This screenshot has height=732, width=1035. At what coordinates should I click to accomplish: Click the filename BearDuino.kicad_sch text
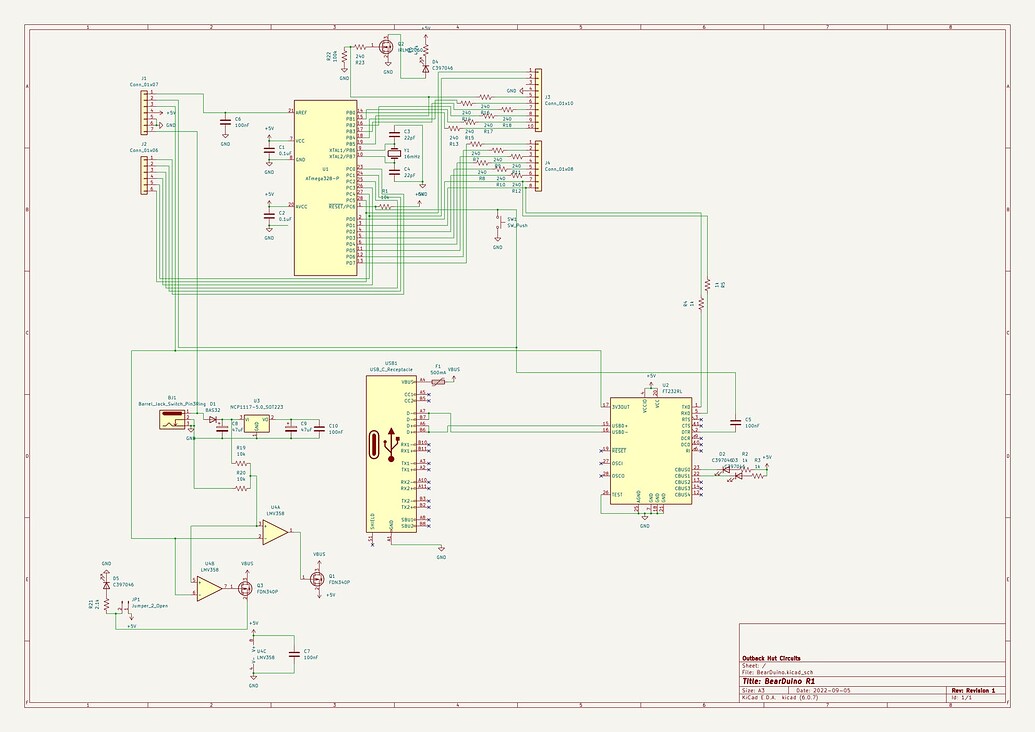pyautogui.click(x=780, y=671)
